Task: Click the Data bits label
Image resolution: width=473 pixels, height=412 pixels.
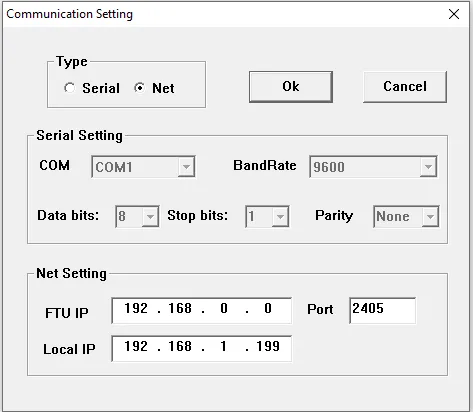Action: click(68, 215)
